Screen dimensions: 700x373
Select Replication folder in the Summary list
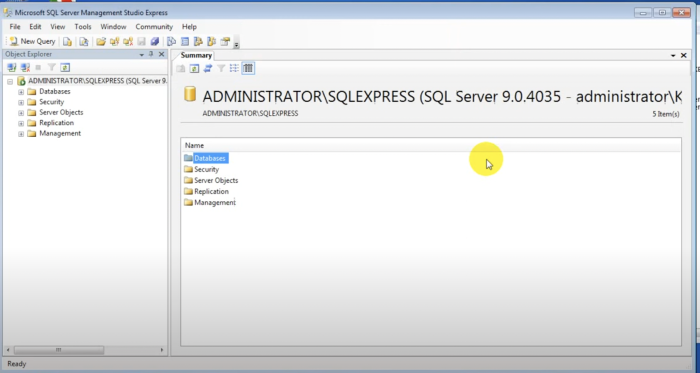pos(211,191)
